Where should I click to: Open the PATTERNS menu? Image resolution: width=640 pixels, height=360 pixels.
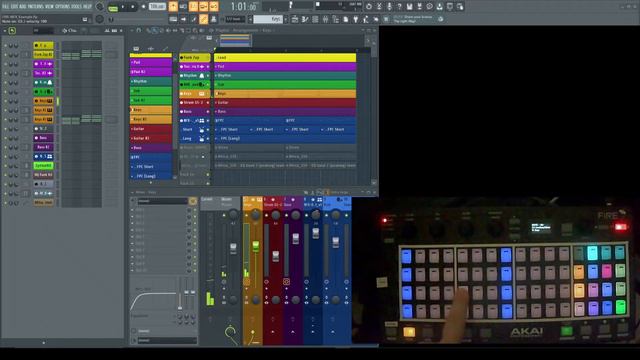35,7
